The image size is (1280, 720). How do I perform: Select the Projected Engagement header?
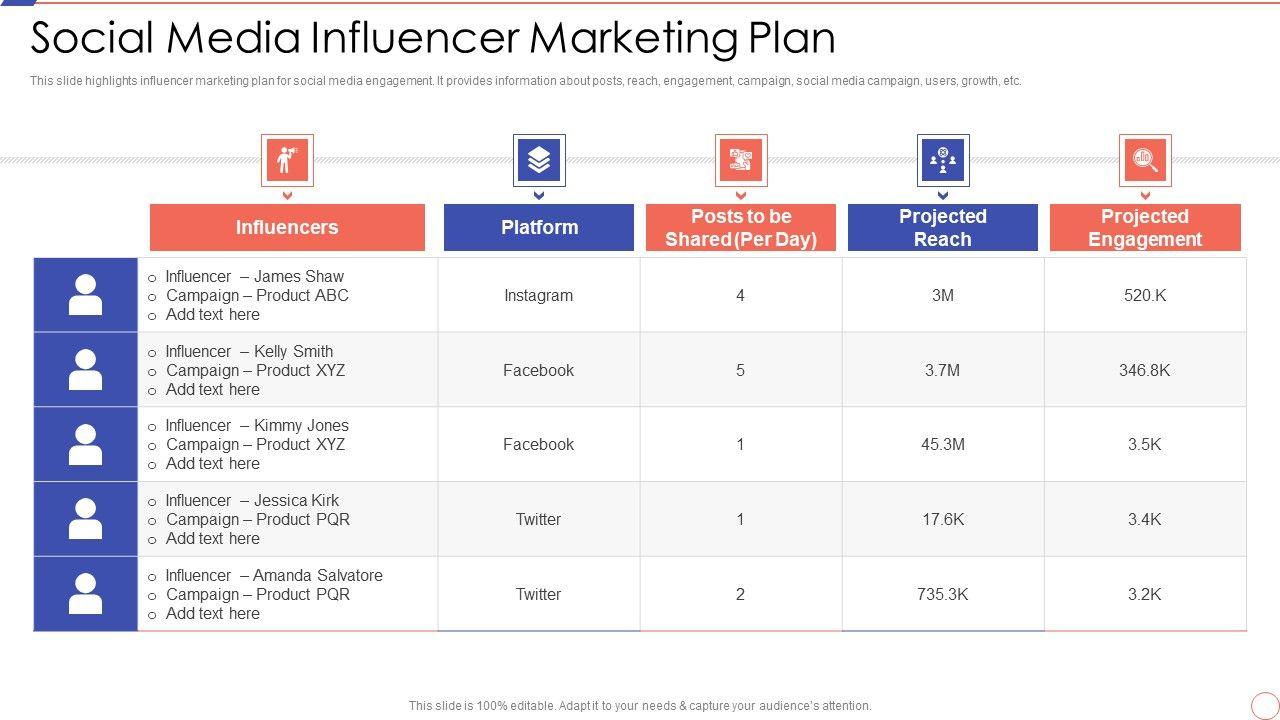[1145, 228]
